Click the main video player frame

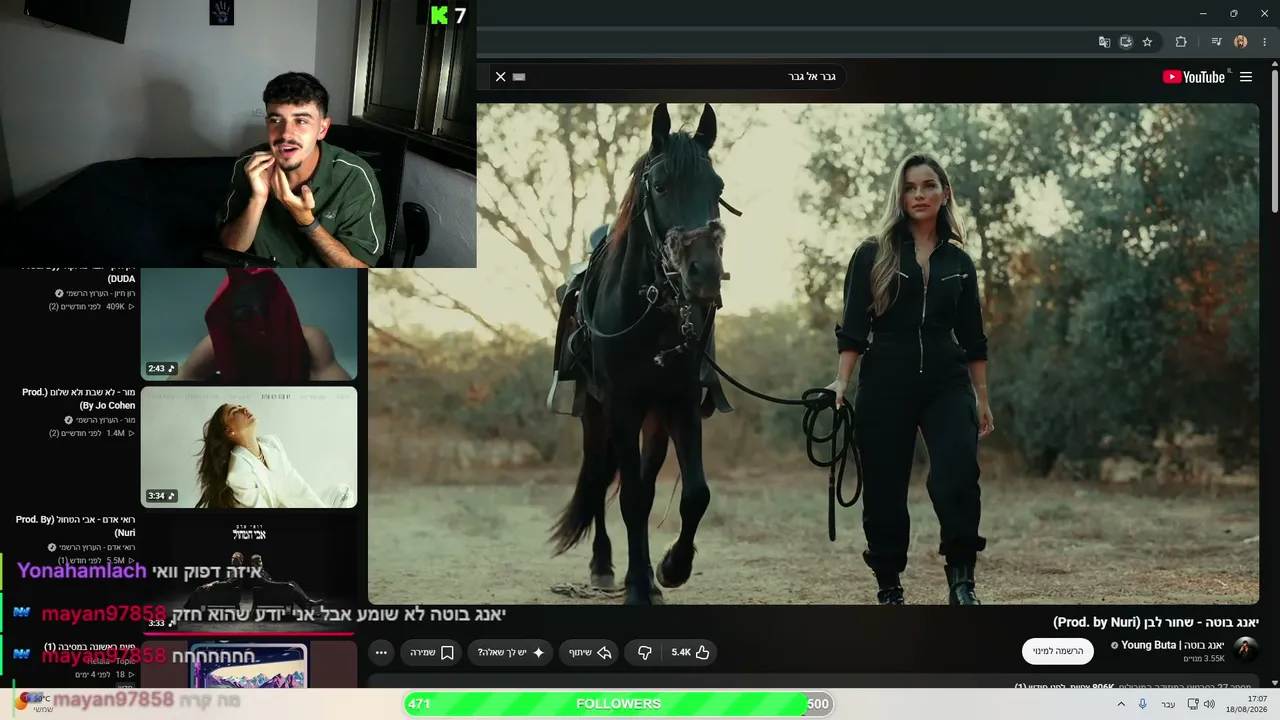(x=814, y=354)
